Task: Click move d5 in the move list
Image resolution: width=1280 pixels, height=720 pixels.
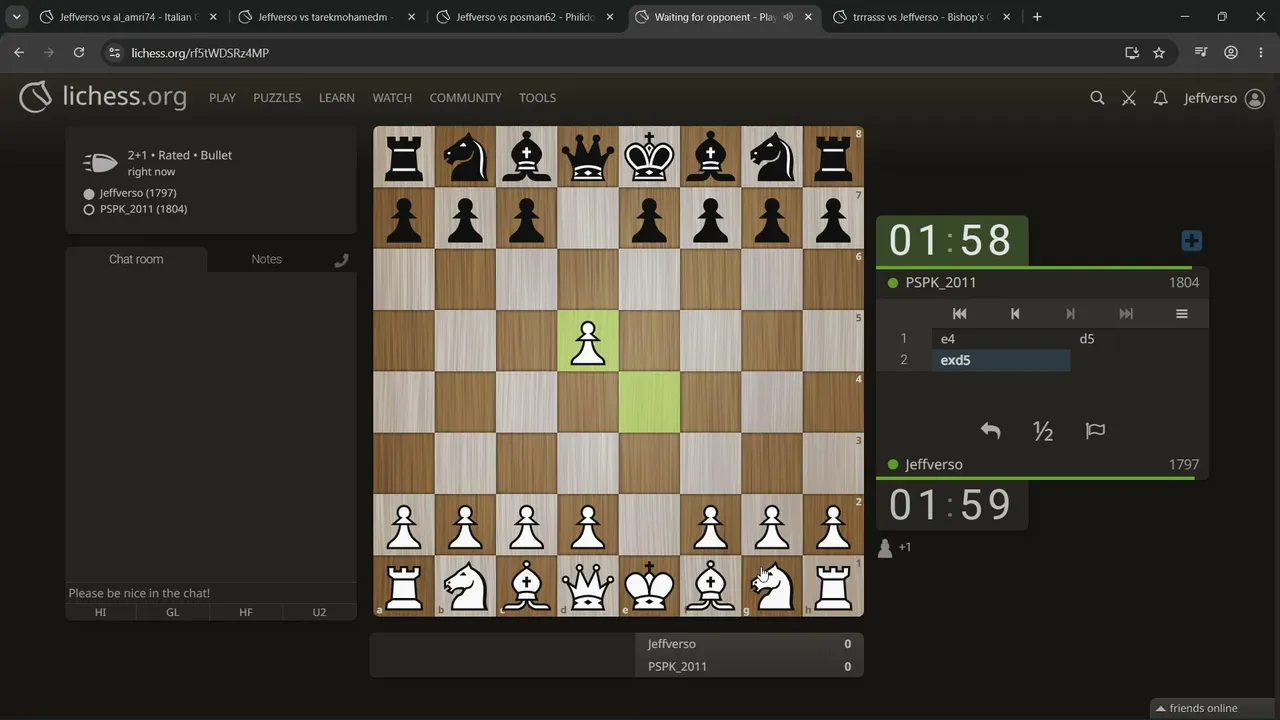Action: (1139, 339)
